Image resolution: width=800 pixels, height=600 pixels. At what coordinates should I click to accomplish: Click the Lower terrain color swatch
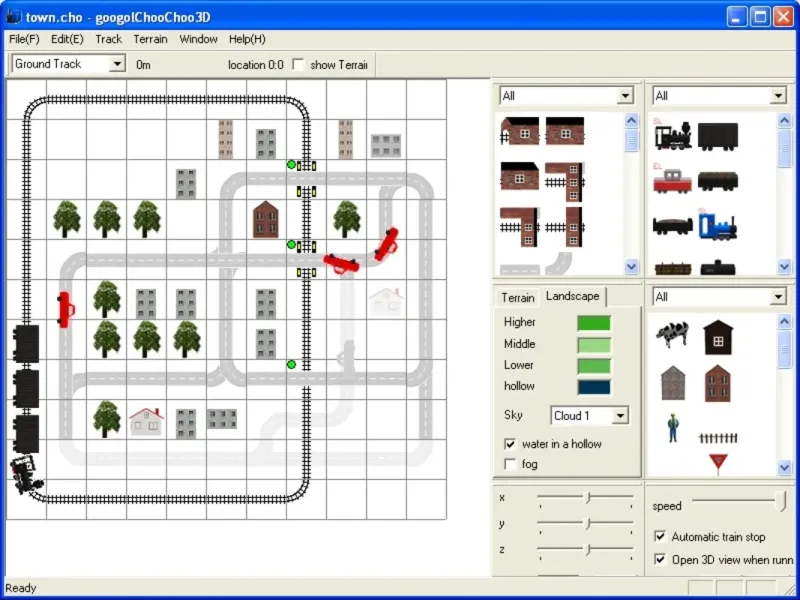(594, 366)
